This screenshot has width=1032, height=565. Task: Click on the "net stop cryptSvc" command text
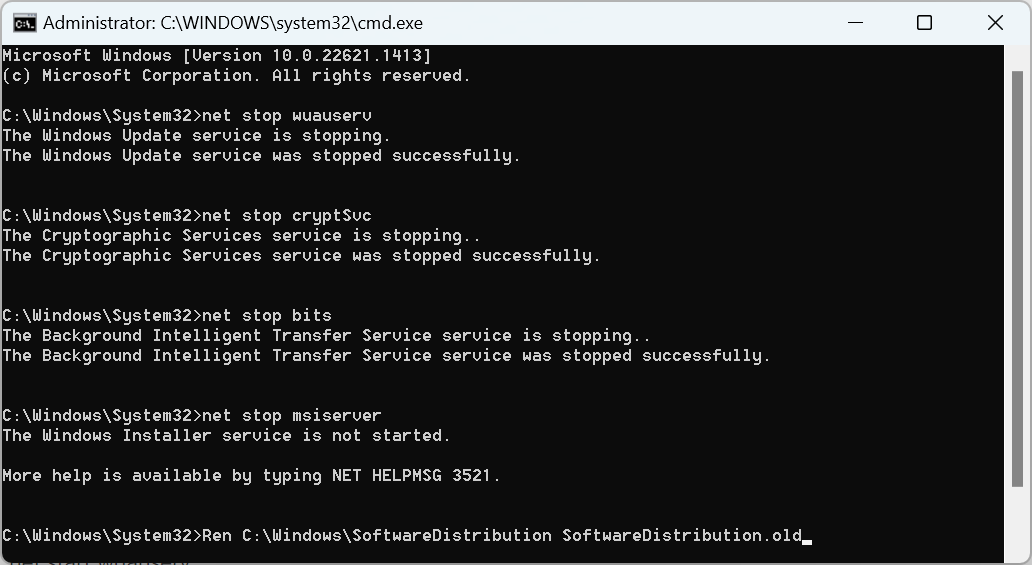click(286, 216)
